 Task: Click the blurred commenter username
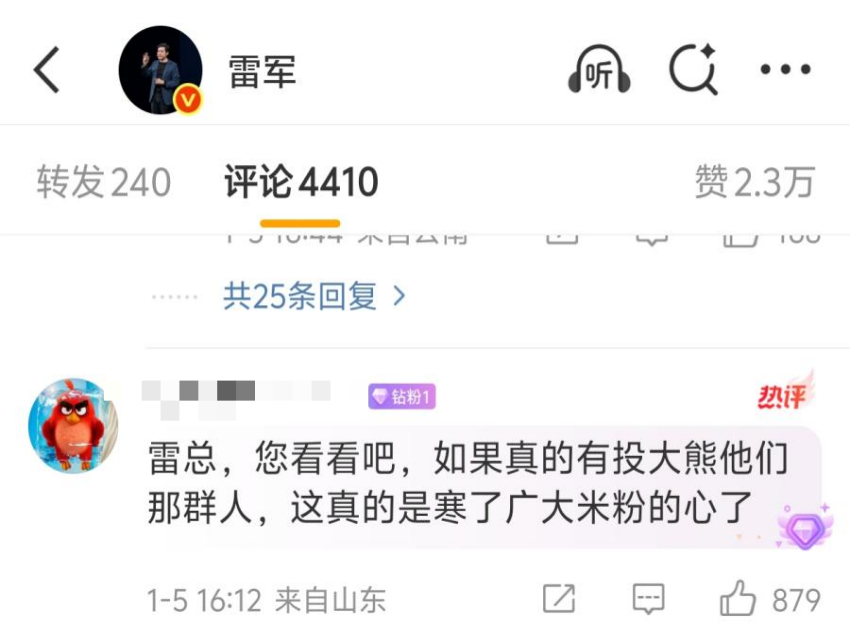[236, 399]
